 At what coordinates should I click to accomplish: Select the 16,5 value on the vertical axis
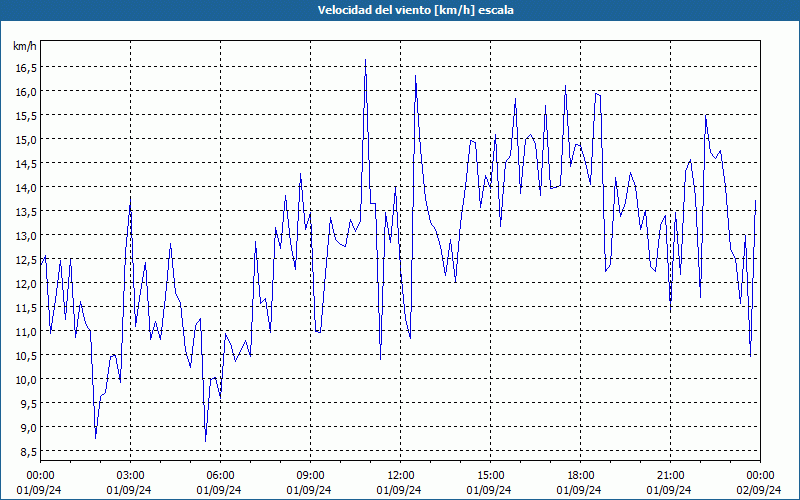tap(24, 67)
